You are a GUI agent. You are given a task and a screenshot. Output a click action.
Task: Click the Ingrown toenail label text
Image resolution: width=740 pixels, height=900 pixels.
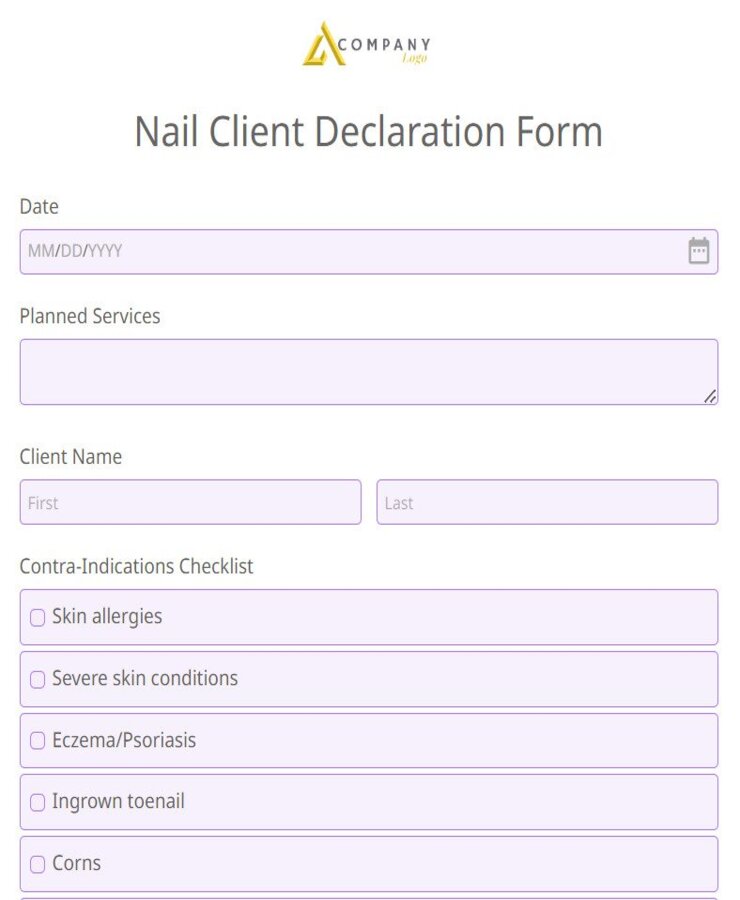119,802
